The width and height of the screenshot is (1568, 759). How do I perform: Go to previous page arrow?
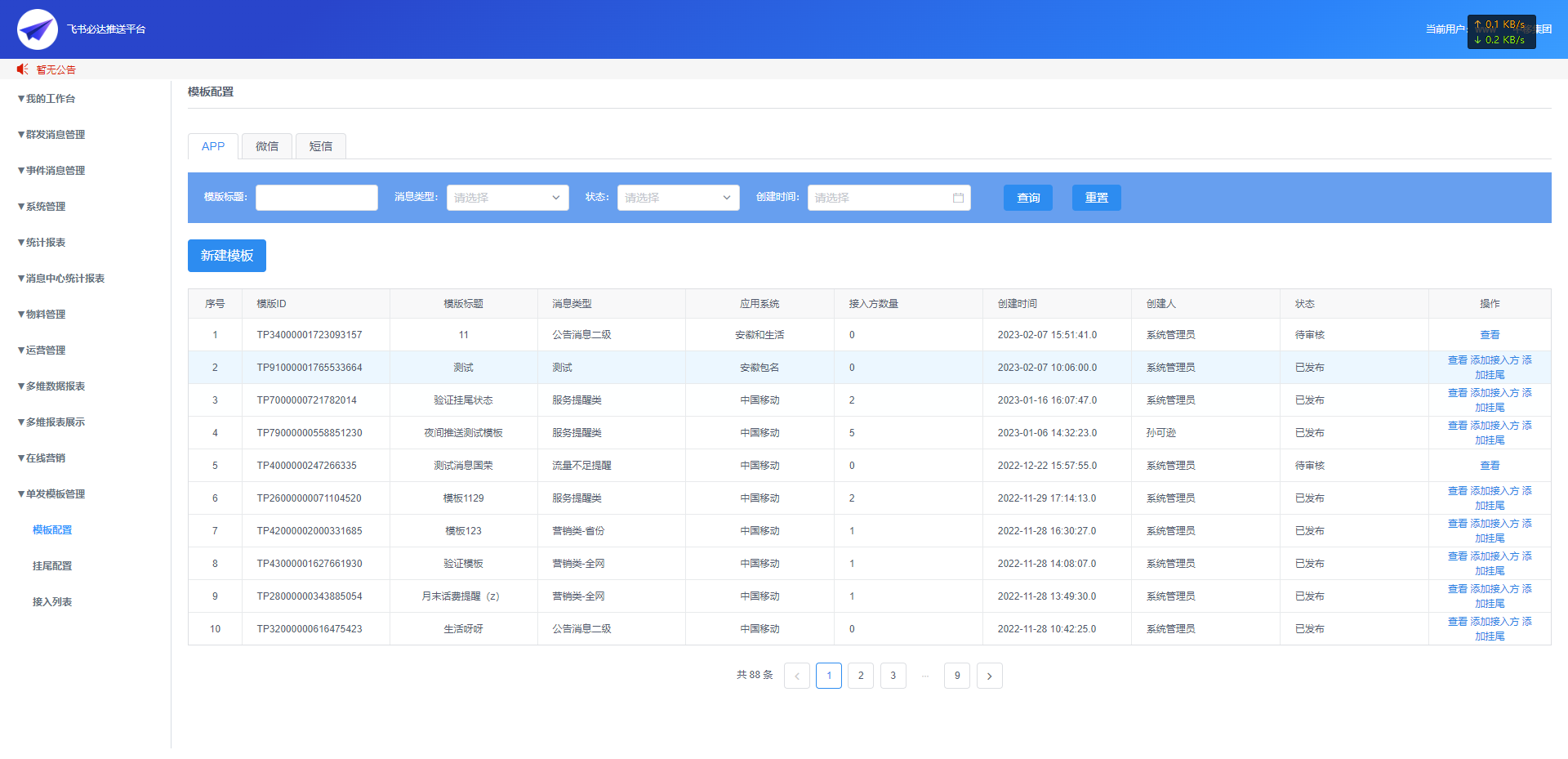coord(797,676)
